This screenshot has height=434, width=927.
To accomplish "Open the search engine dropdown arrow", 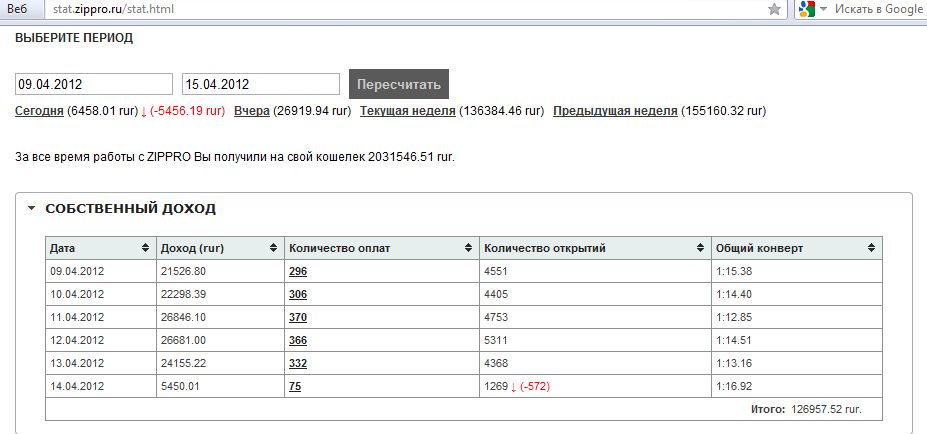I will tap(824, 9).
